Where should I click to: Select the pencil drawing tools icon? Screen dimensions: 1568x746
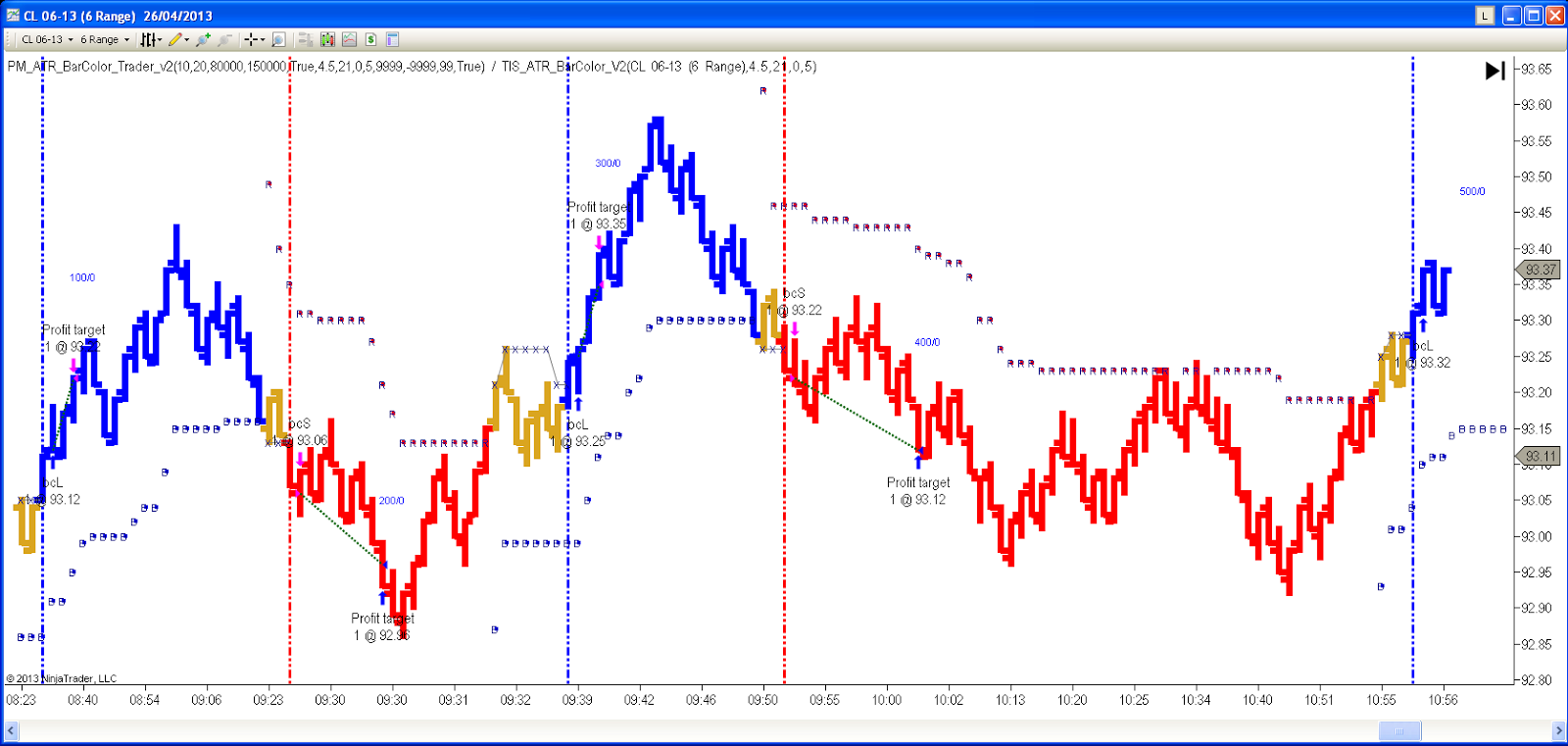pos(175,39)
